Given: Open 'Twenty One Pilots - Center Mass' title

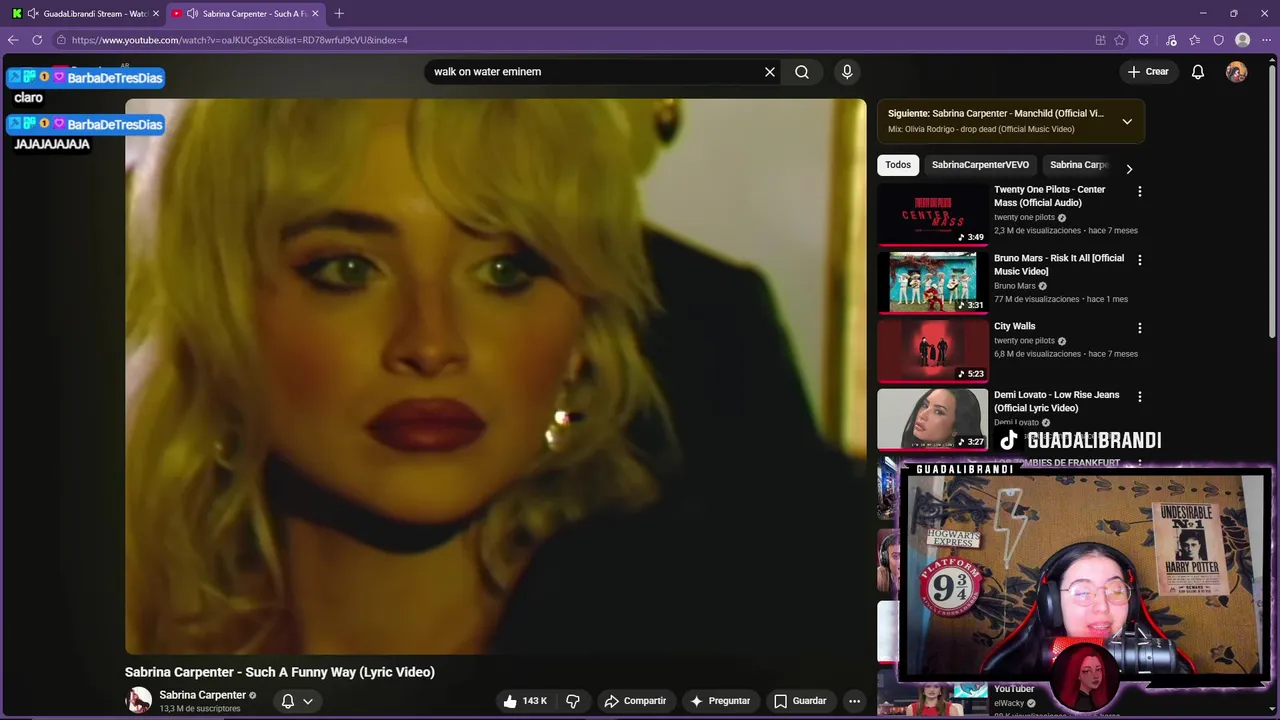Looking at the screenshot, I should pyautogui.click(x=1050, y=196).
